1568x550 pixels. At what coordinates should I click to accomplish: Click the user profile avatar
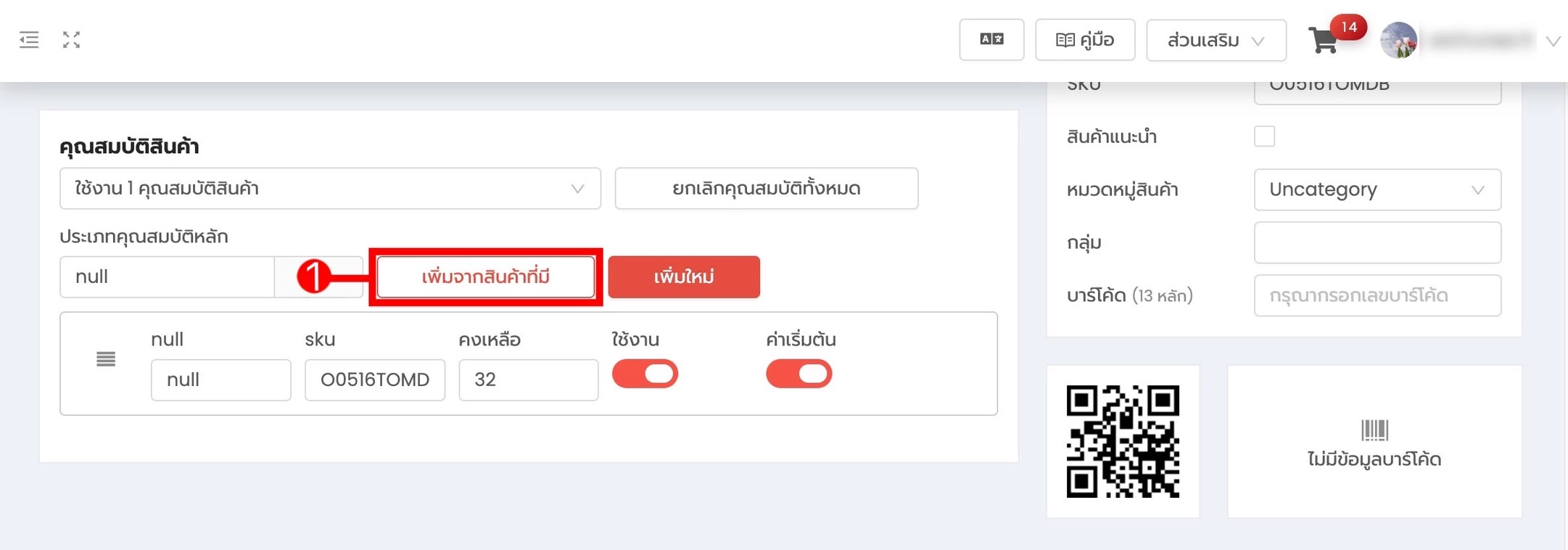point(1398,40)
